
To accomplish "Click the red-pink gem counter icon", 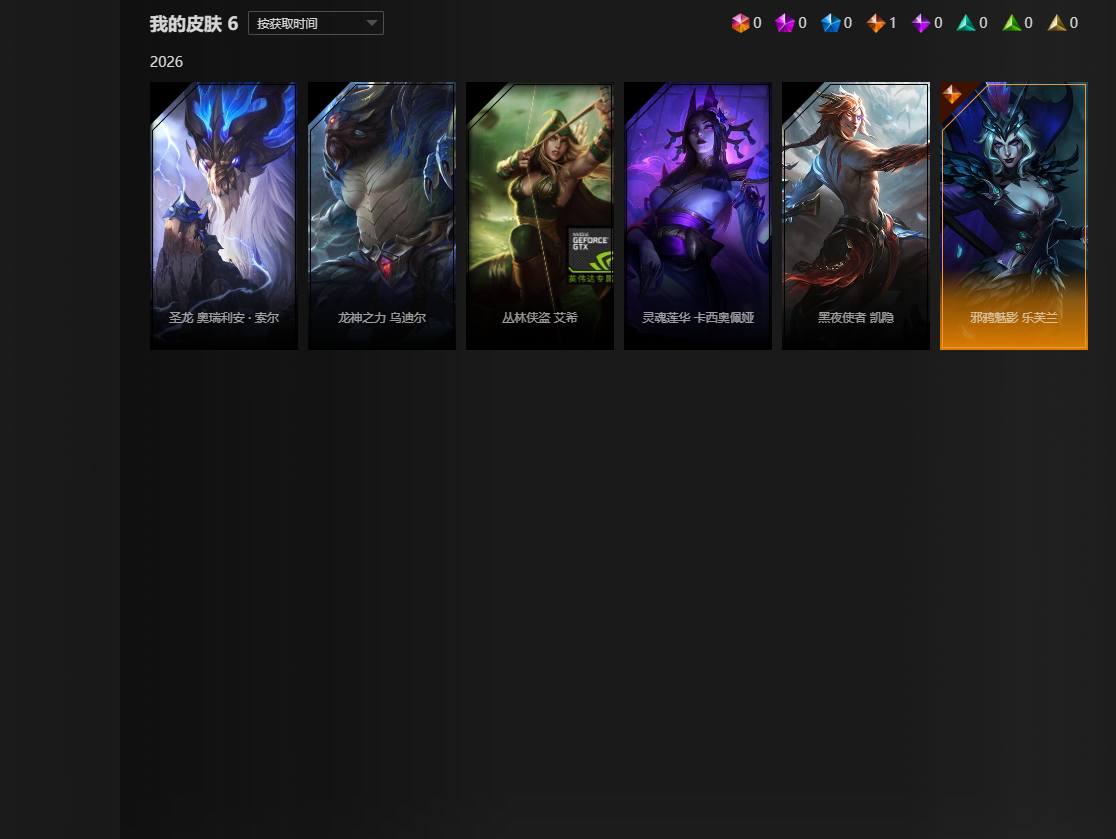I will pos(740,23).
